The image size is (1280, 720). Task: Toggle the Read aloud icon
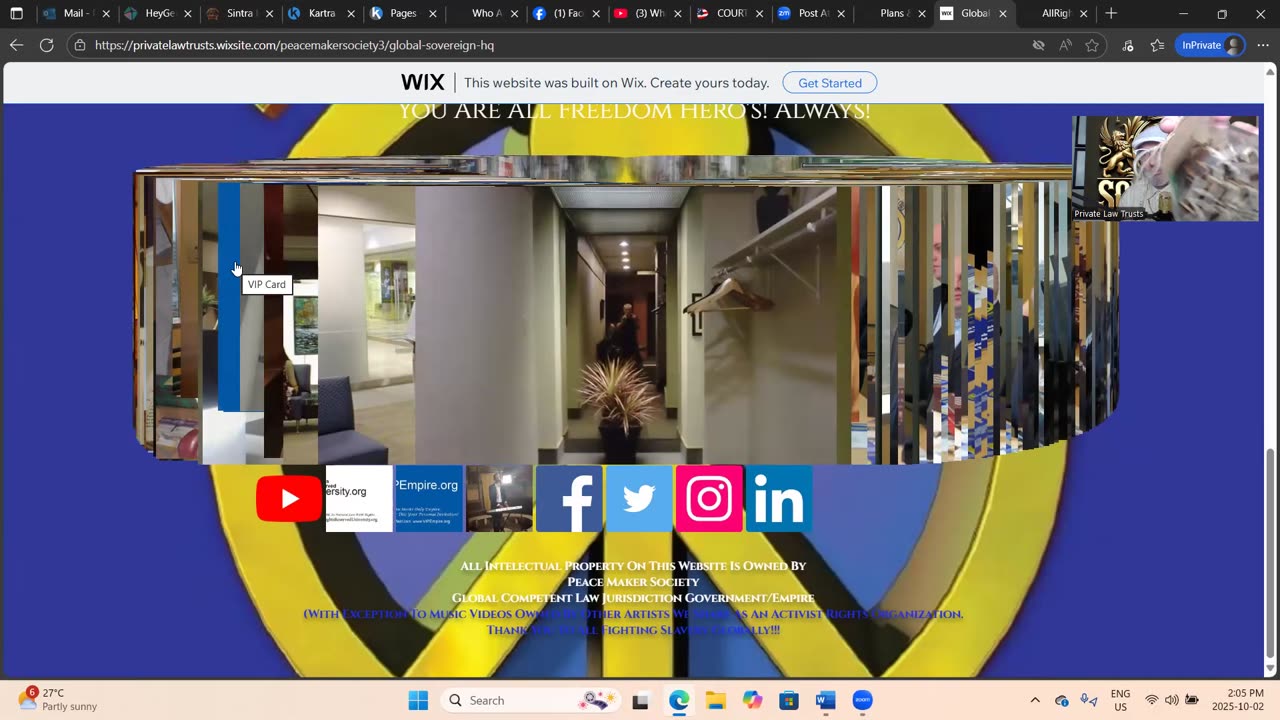[1065, 45]
